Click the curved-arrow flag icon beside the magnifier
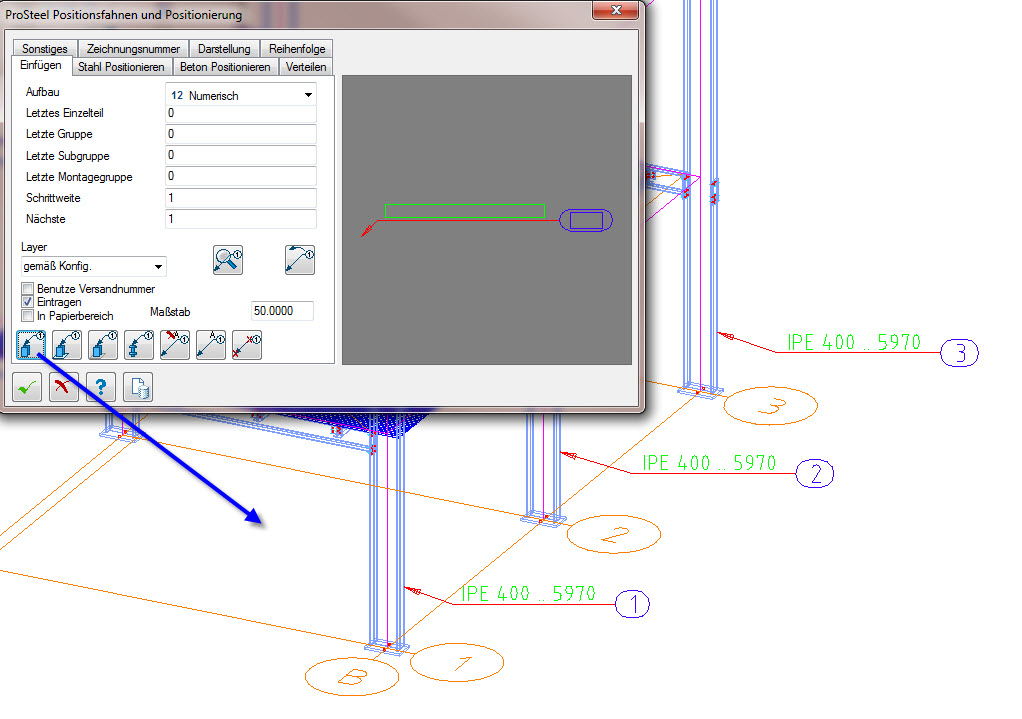This screenshot has height=719, width=1022. pos(300,260)
